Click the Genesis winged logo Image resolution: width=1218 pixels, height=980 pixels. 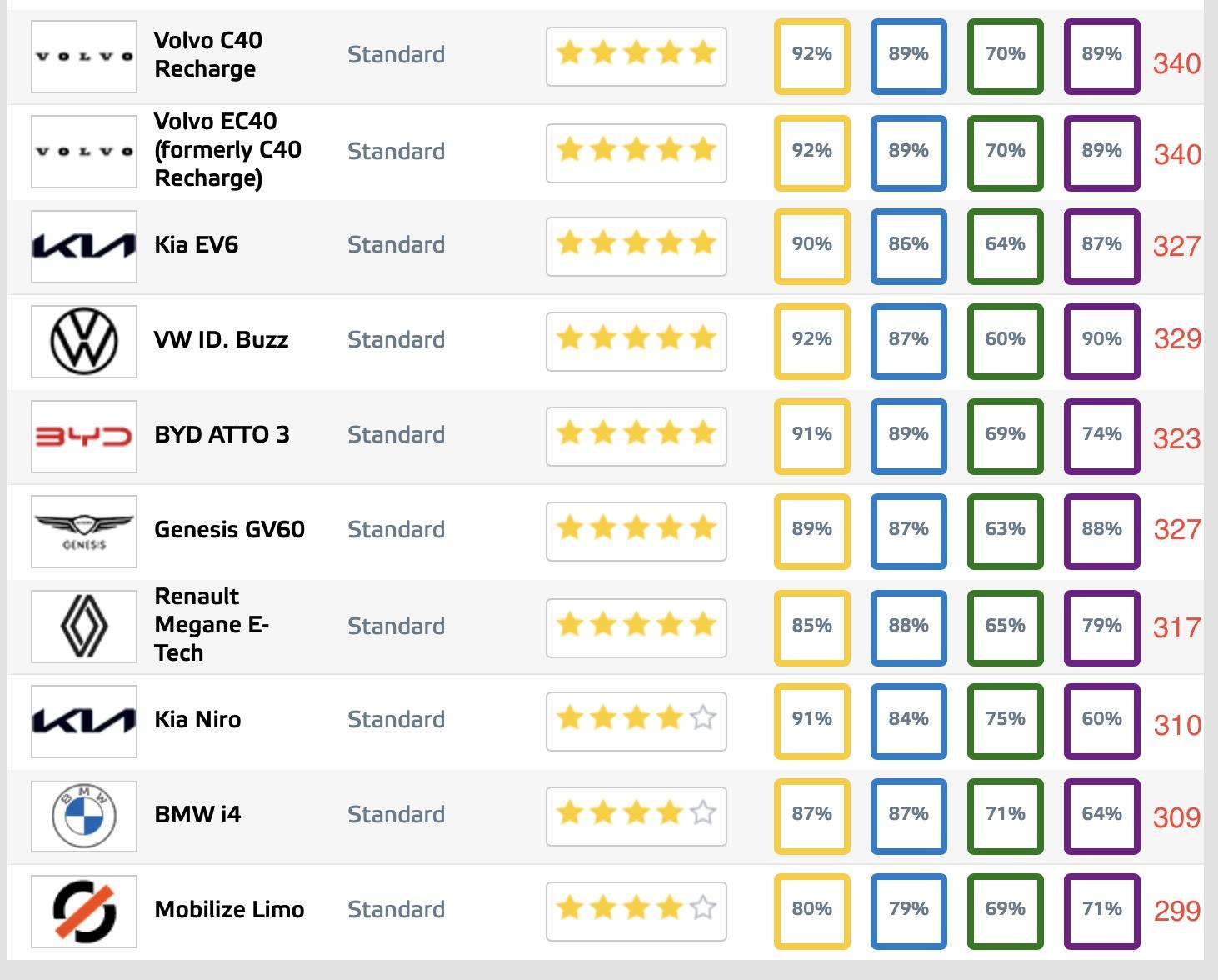pyautogui.click(x=84, y=532)
